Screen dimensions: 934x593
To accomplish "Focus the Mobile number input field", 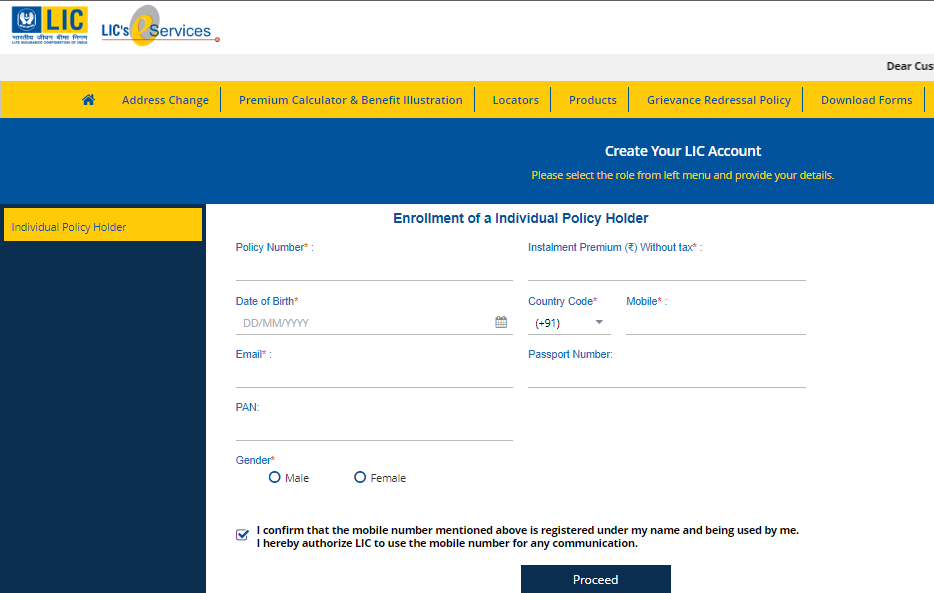I will coord(715,323).
